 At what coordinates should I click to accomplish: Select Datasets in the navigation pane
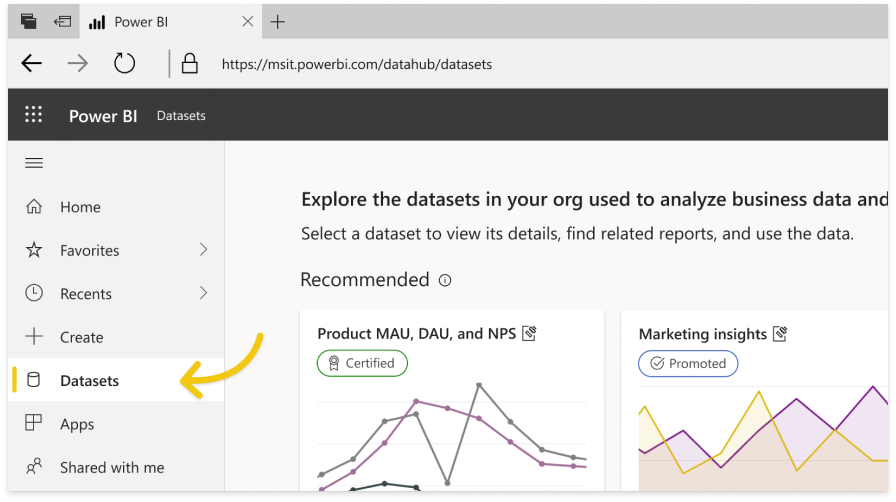(89, 381)
